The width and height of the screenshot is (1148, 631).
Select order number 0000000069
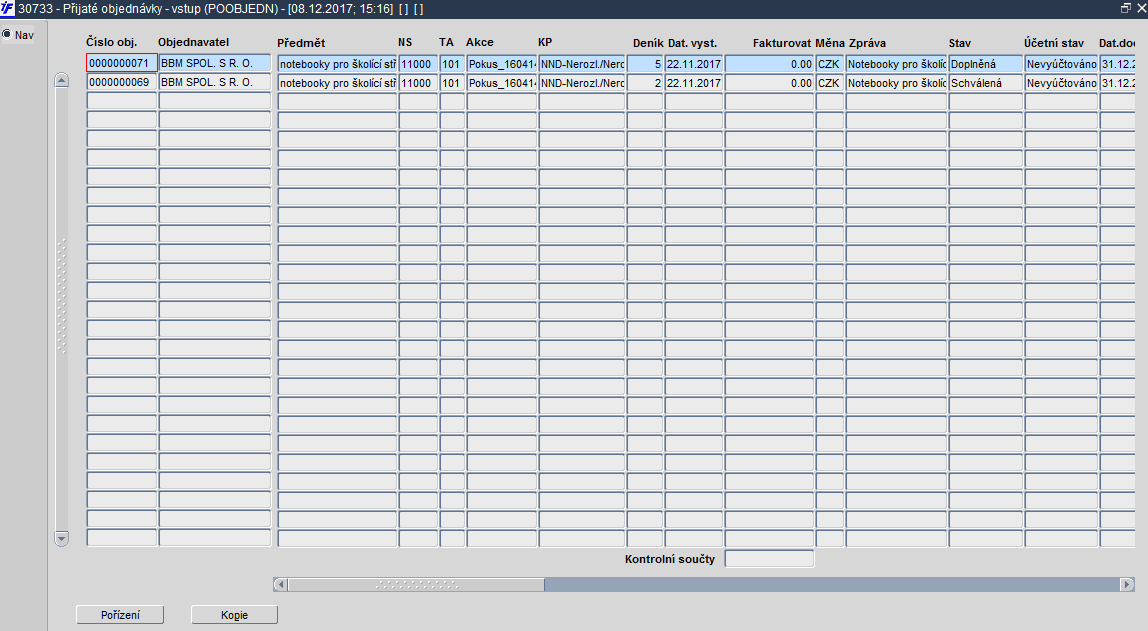(x=122, y=83)
